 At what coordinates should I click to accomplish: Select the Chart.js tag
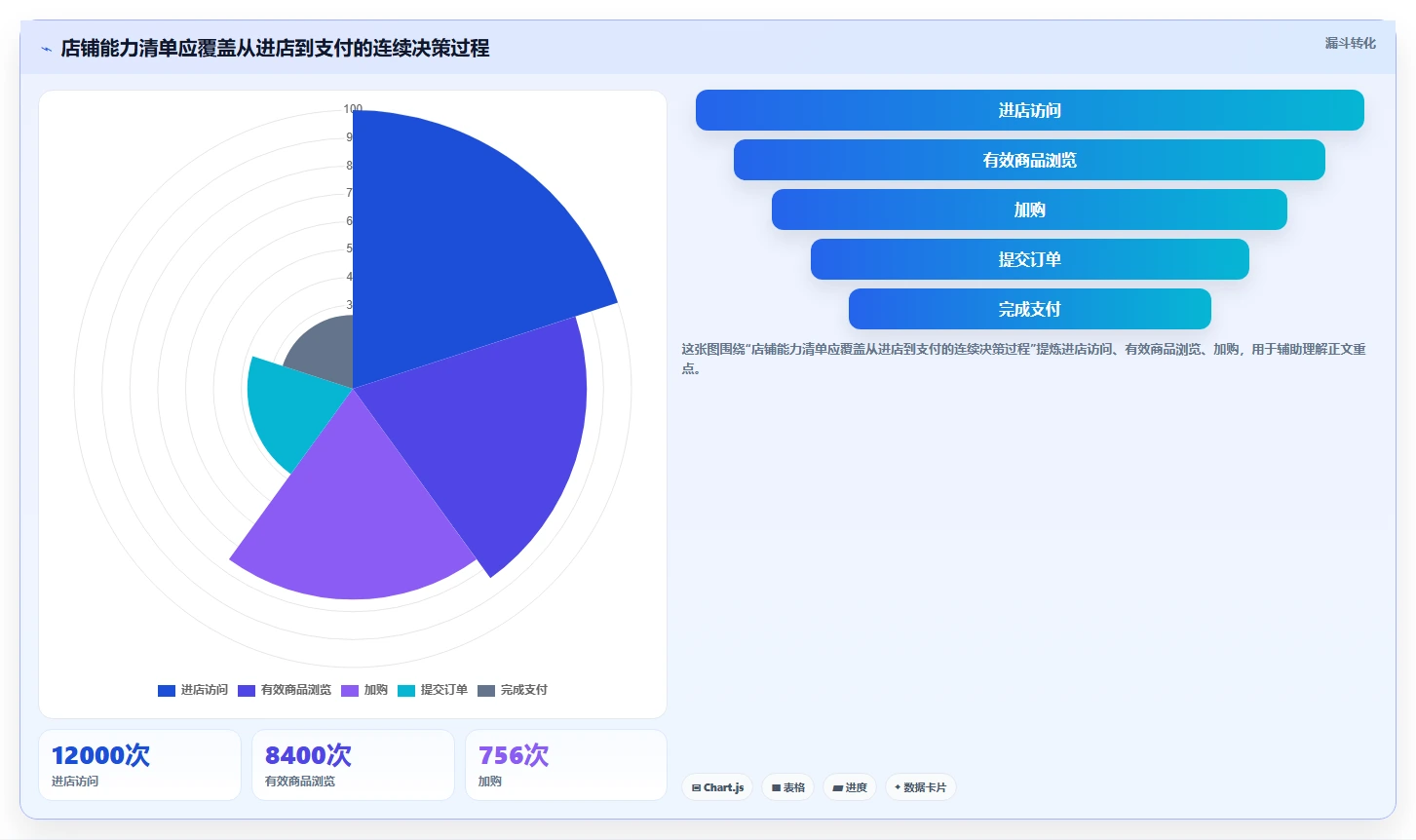pyautogui.click(x=717, y=787)
